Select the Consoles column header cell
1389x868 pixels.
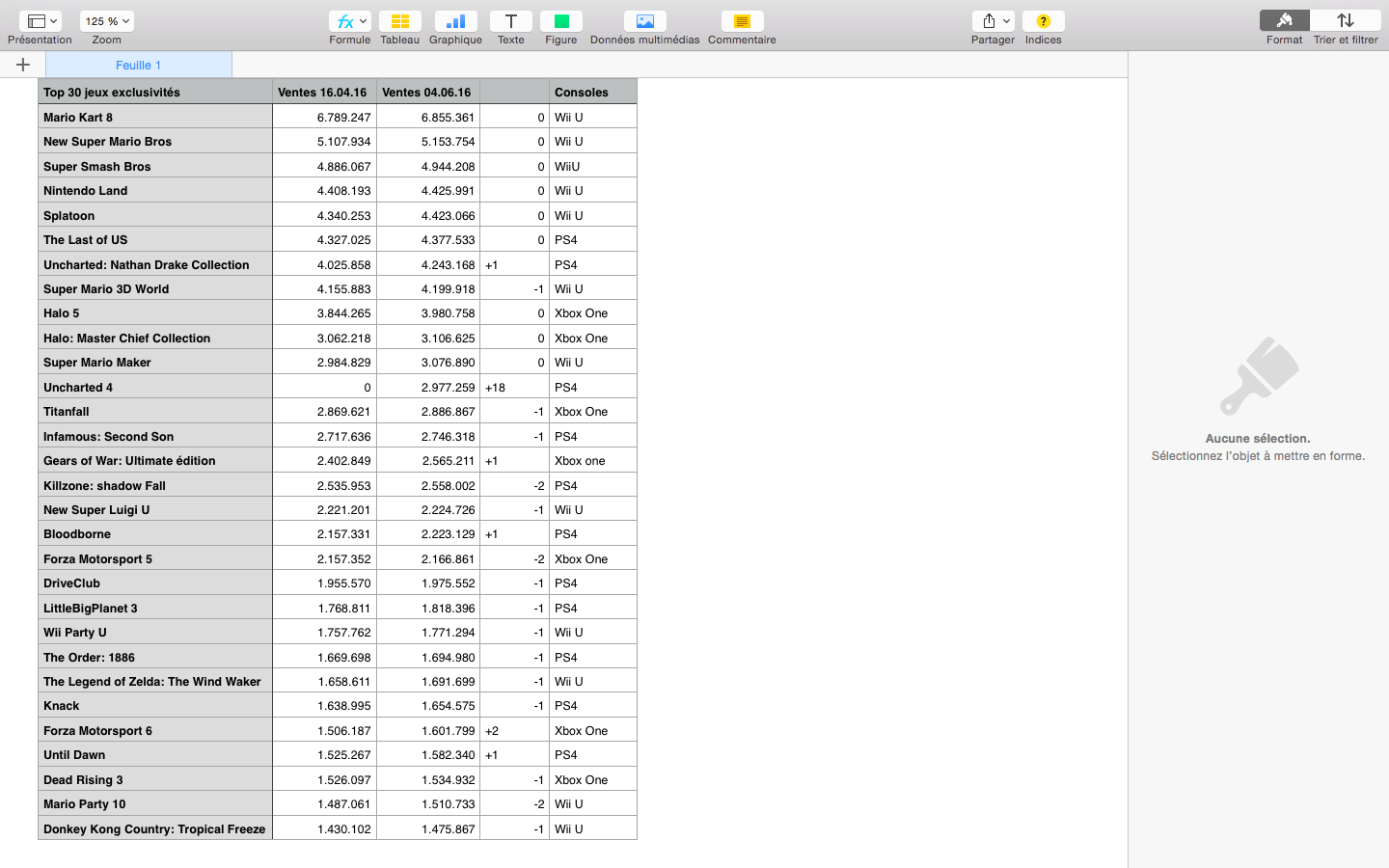point(593,92)
